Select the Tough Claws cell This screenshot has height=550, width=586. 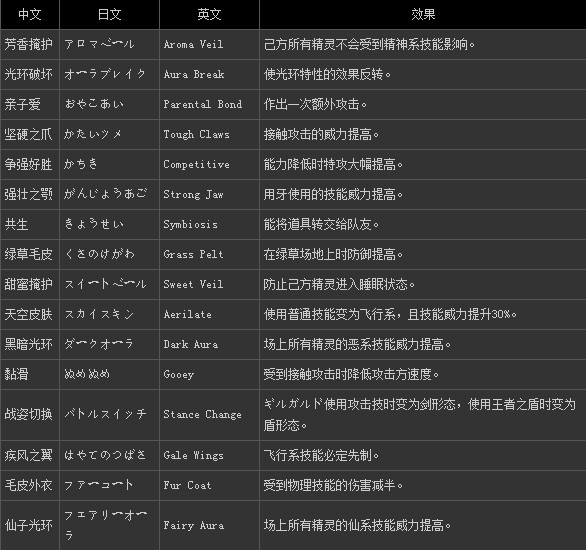point(209,135)
